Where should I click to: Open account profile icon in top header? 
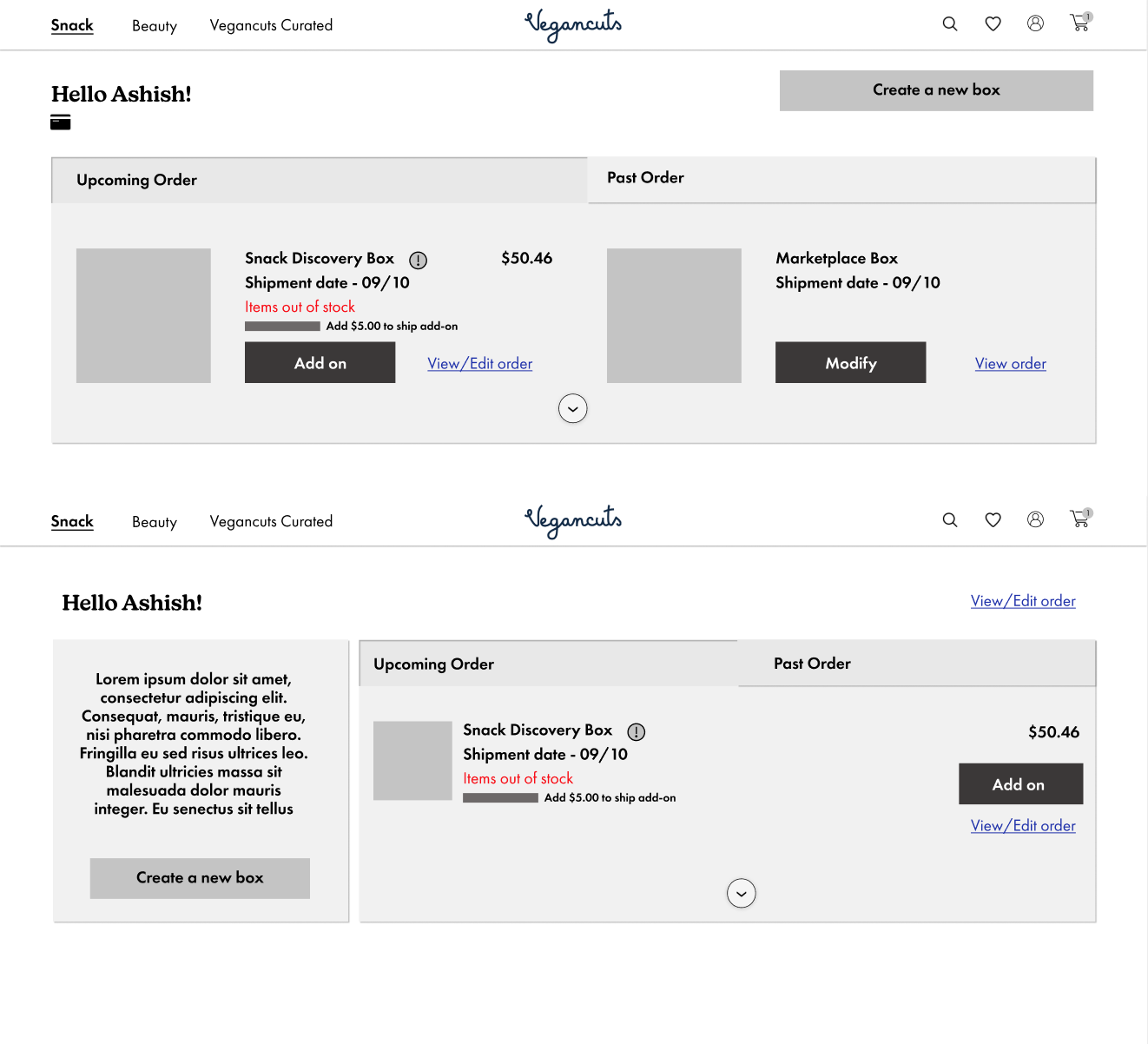1035,23
